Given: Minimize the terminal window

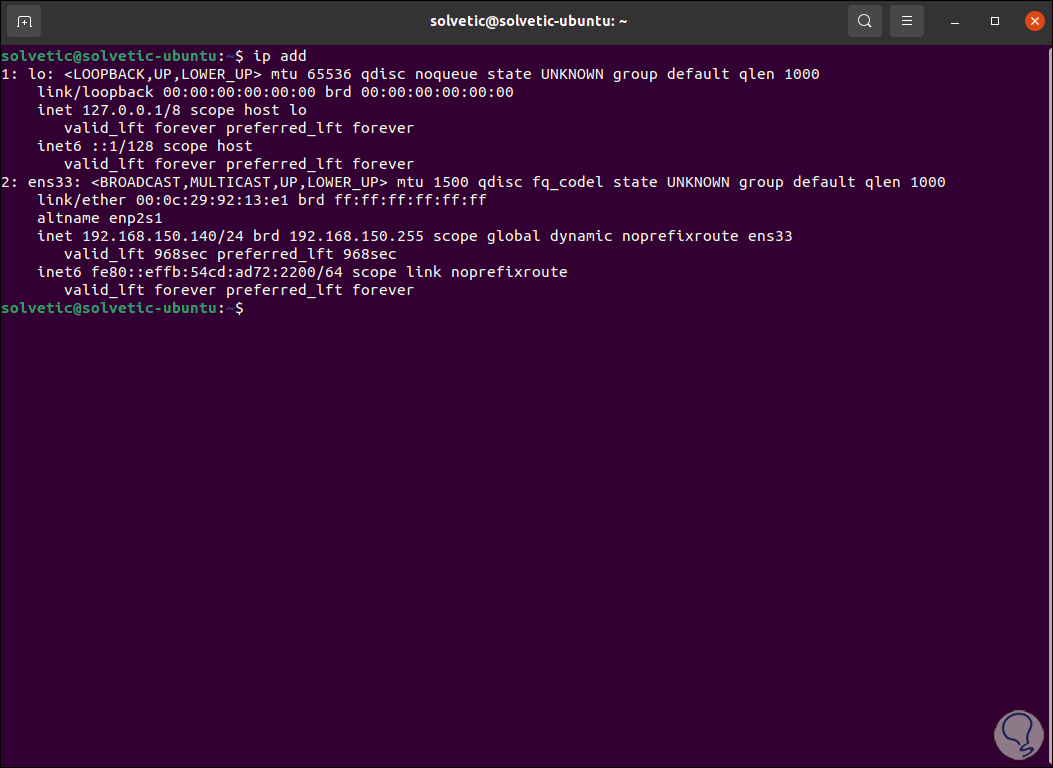Looking at the screenshot, I should point(957,21).
